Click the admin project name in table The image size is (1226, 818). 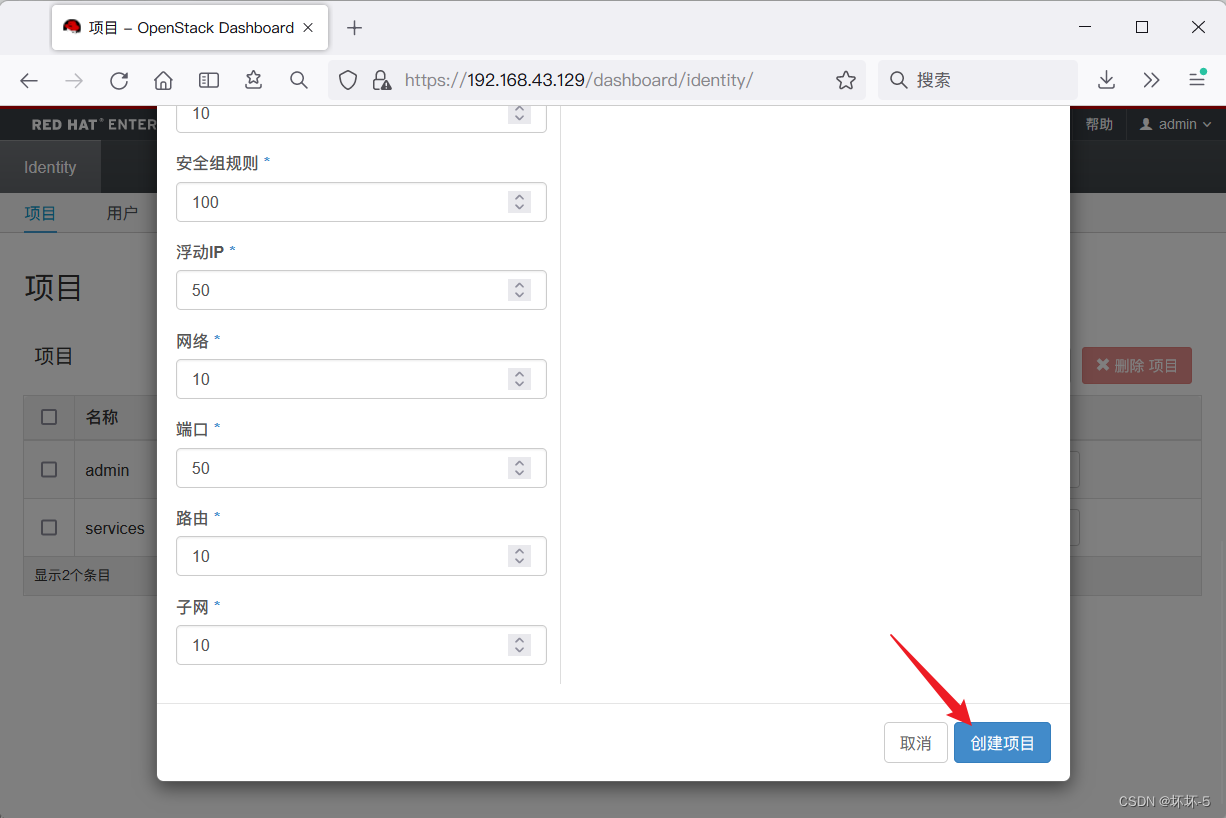107,470
